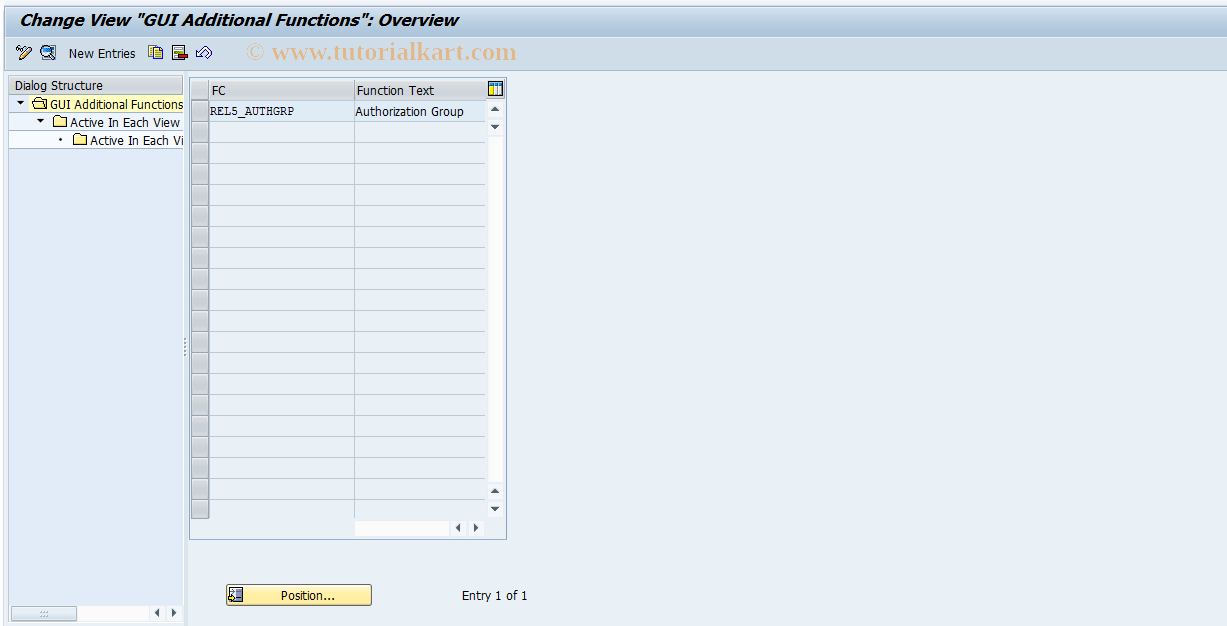Click the FC column header
The image size is (1227, 626).
tap(282, 90)
